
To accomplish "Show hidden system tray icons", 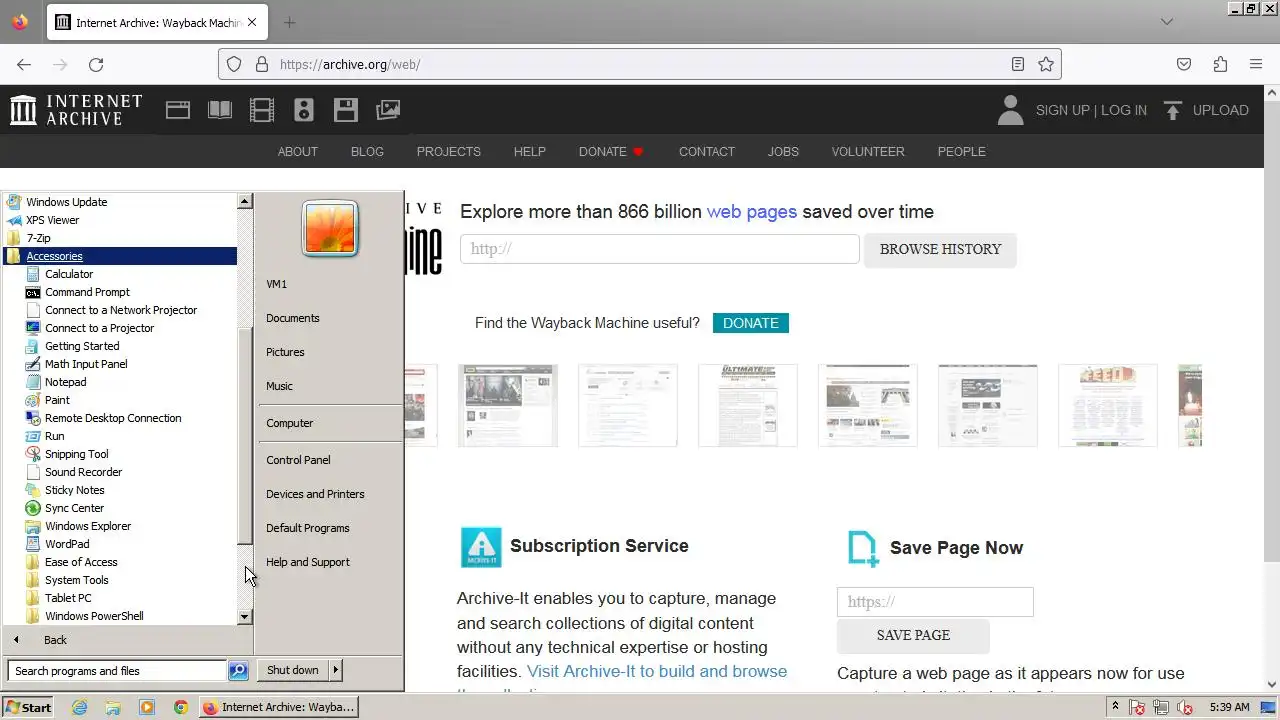I will tap(1115, 707).
